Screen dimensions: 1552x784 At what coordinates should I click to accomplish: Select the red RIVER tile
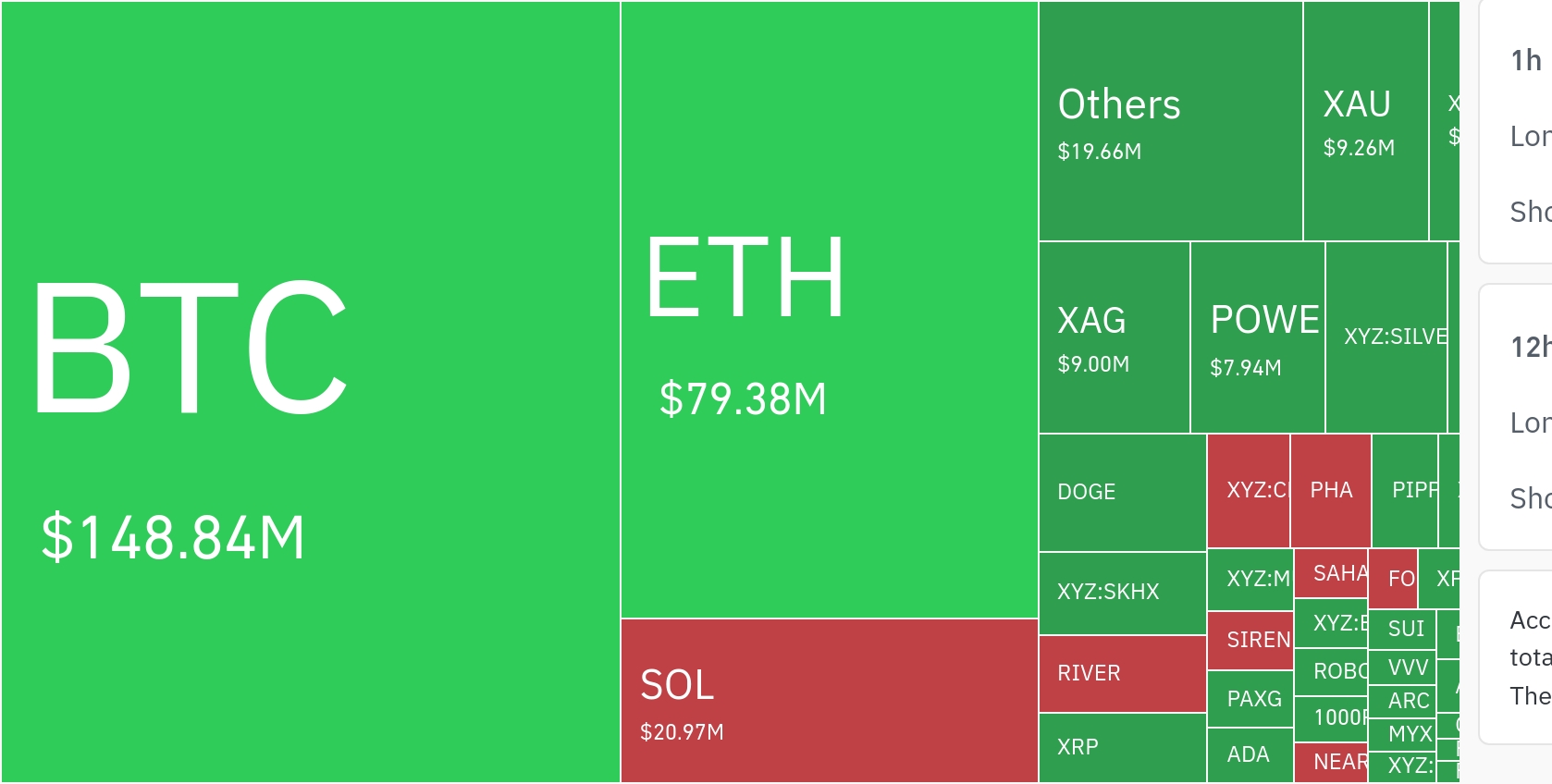tap(1122, 673)
